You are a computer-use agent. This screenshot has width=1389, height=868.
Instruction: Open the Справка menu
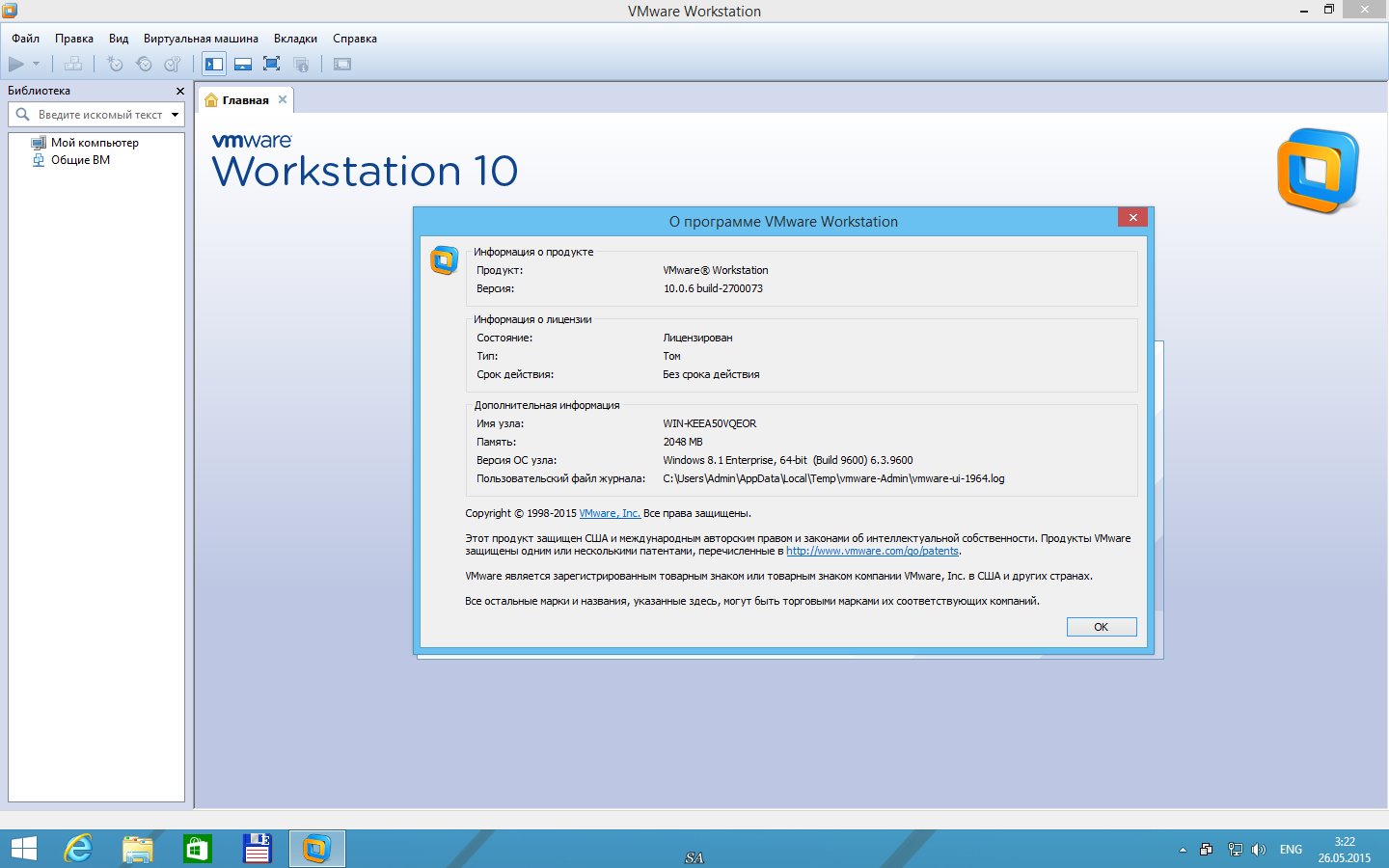pos(355,39)
